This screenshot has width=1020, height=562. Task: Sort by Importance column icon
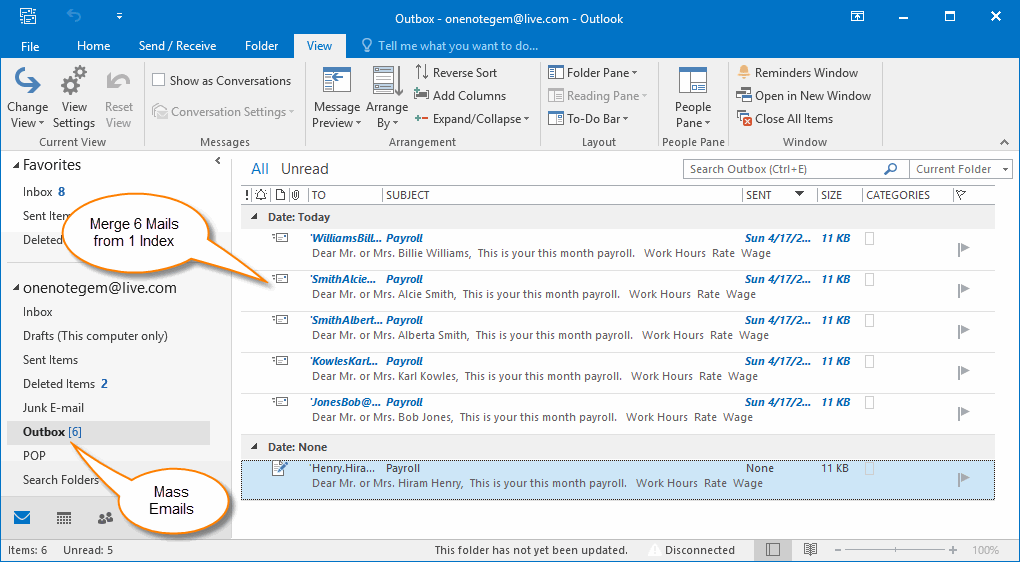247,195
